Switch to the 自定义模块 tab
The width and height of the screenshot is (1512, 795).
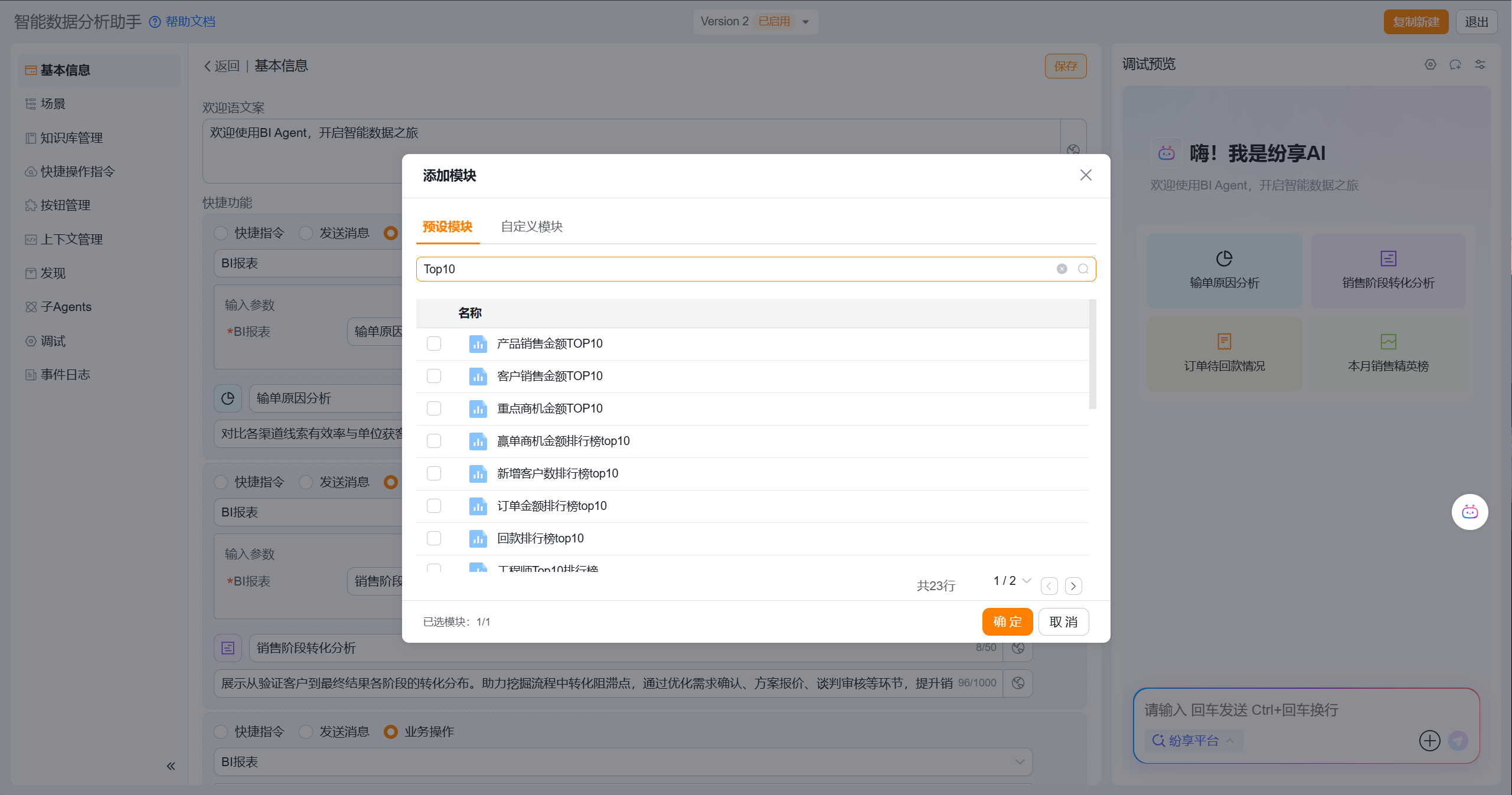531,227
